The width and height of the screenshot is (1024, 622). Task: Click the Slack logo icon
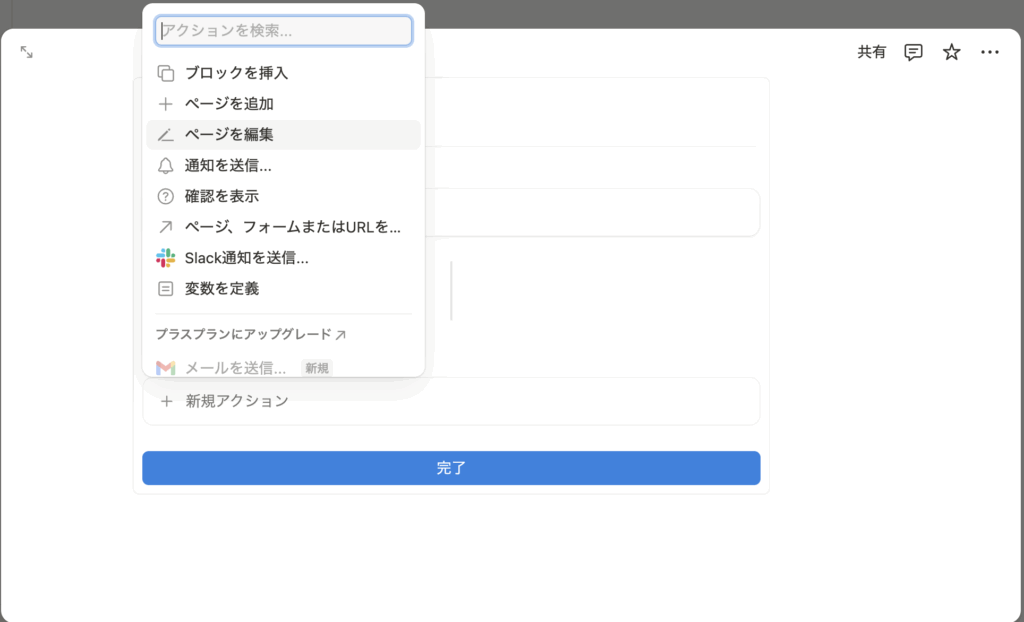tap(166, 258)
